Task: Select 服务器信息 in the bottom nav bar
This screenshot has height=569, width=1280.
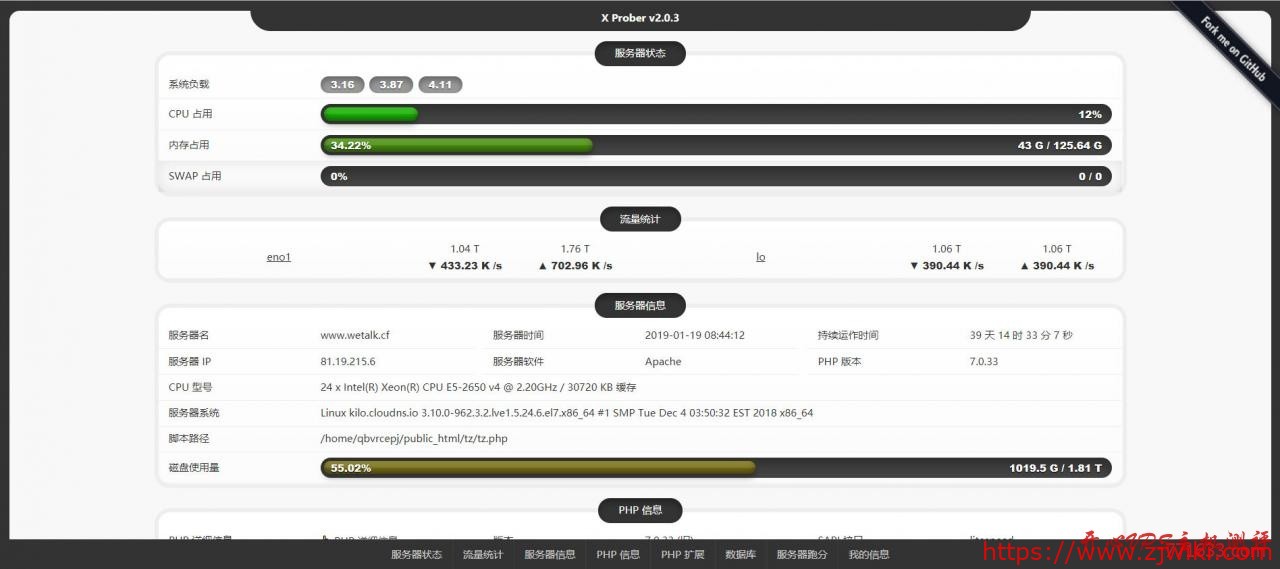Action: coord(550,554)
